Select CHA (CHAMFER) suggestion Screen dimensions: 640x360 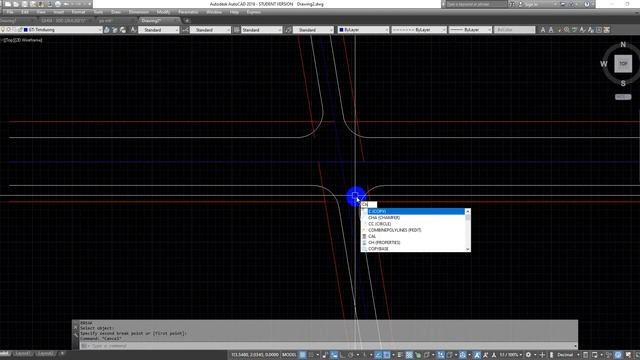point(413,218)
